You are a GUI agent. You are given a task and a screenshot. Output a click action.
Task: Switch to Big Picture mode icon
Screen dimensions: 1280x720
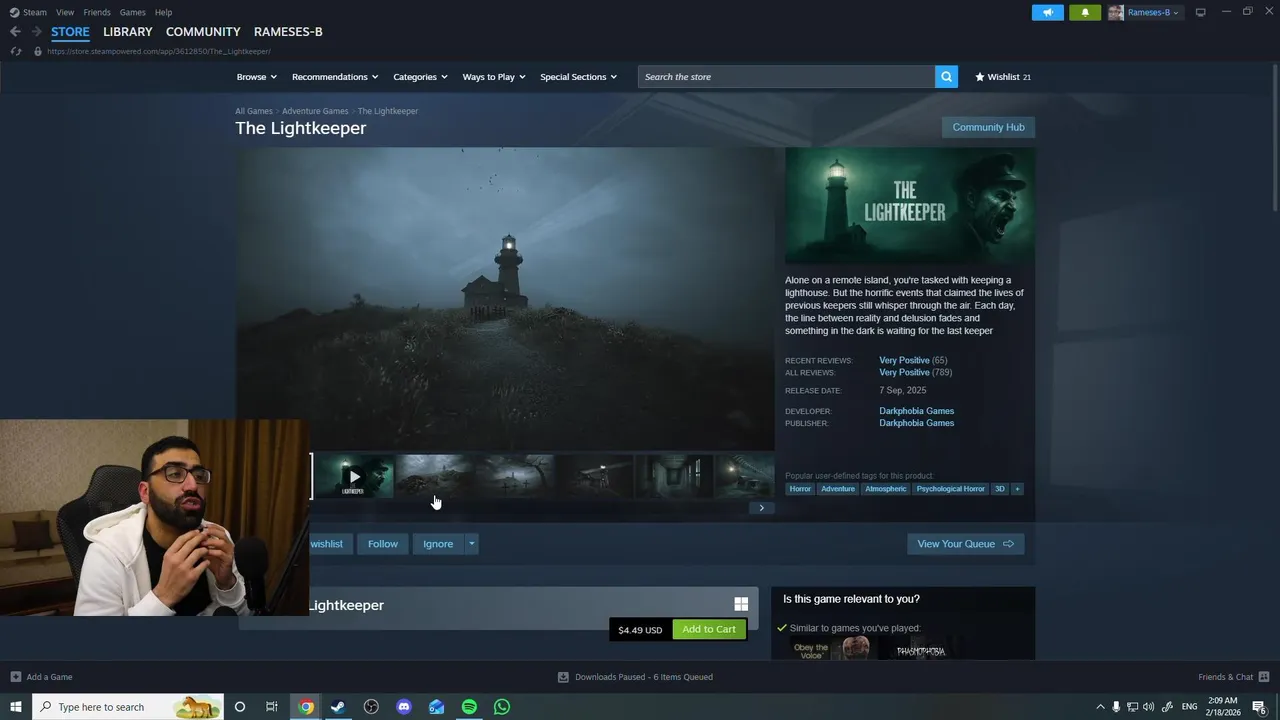pos(1201,12)
